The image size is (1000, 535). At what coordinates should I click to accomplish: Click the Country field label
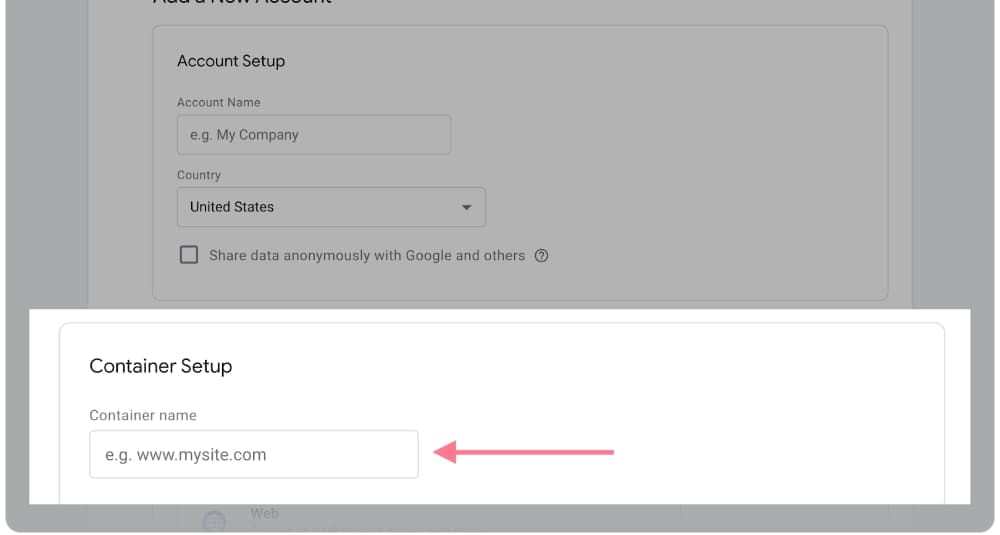coord(199,175)
